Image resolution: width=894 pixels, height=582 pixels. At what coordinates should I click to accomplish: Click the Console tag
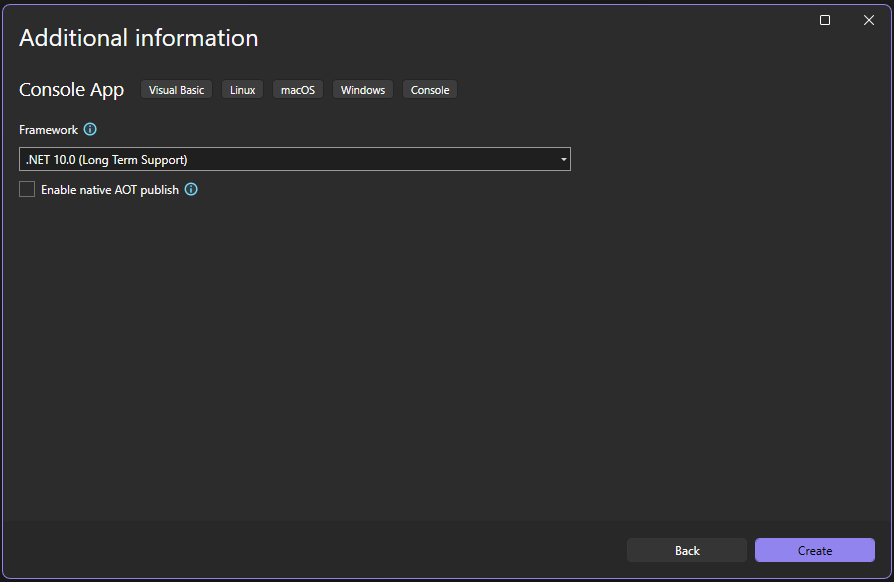[x=429, y=89]
